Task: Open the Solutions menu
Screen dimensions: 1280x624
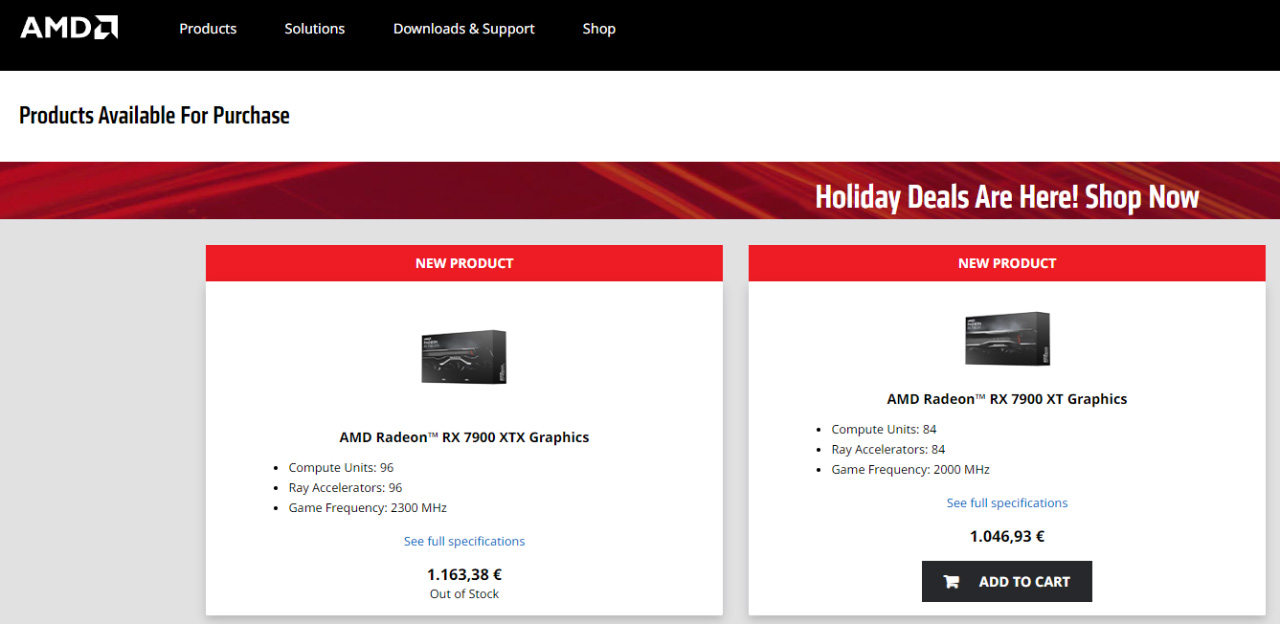Action: [x=315, y=29]
